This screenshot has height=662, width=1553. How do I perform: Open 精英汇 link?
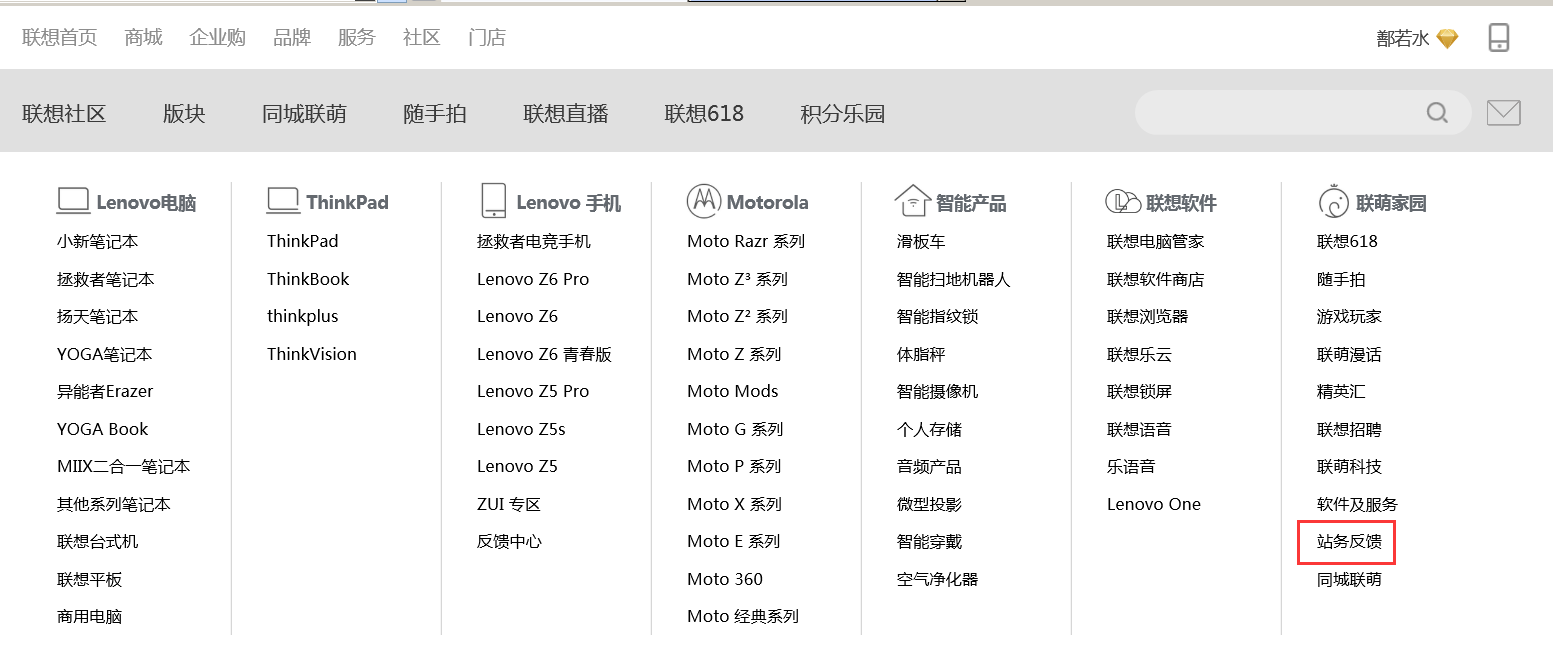click(1341, 391)
